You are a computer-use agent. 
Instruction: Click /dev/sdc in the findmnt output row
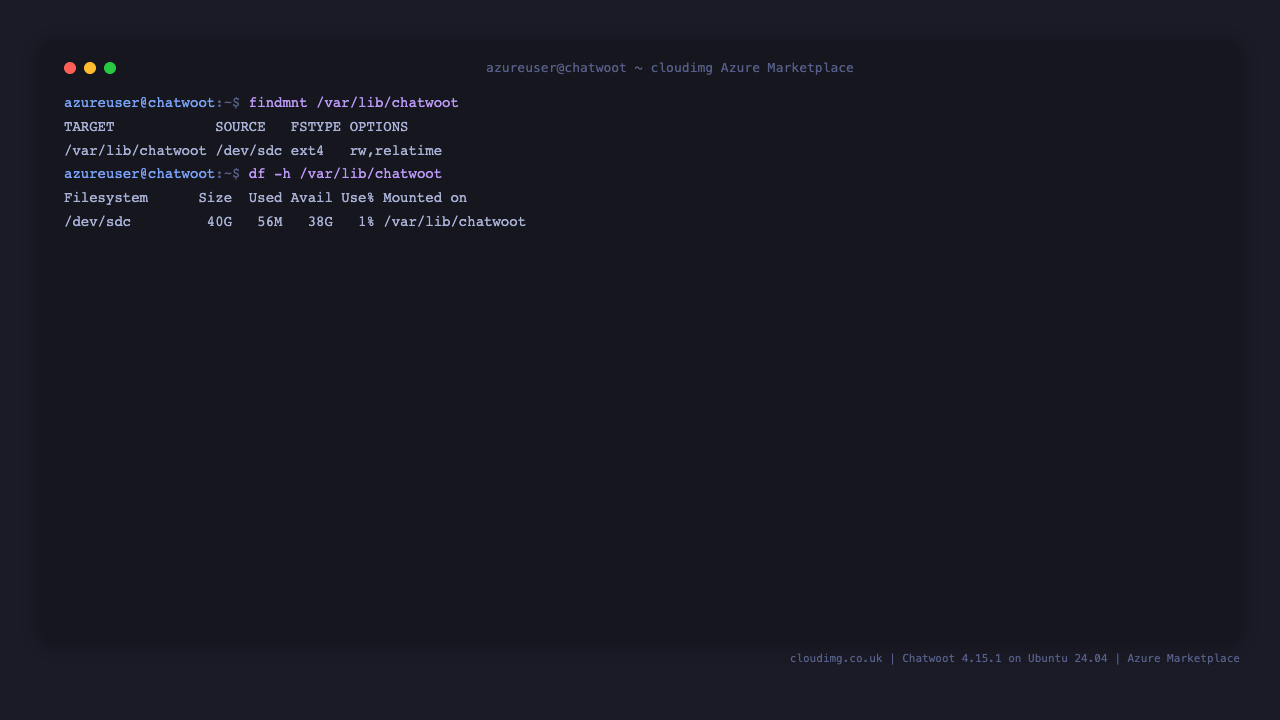pyautogui.click(x=249, y=151)
